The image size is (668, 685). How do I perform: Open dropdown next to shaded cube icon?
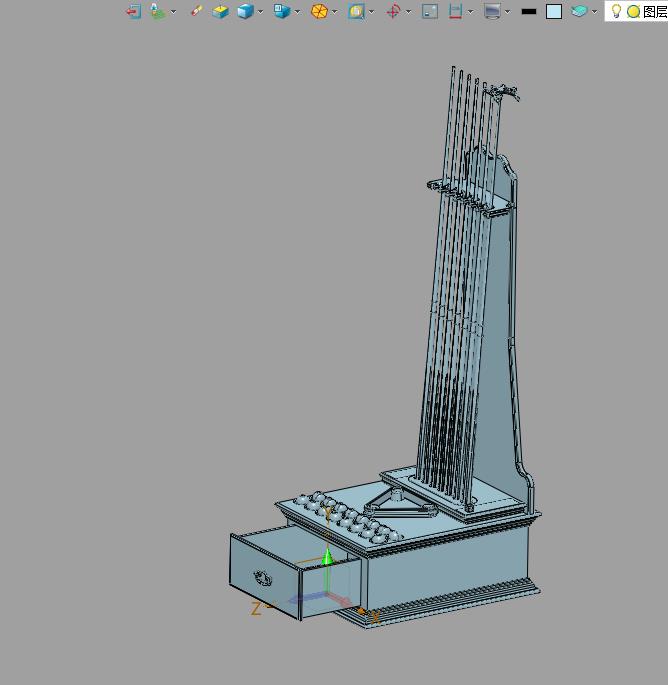261,12
